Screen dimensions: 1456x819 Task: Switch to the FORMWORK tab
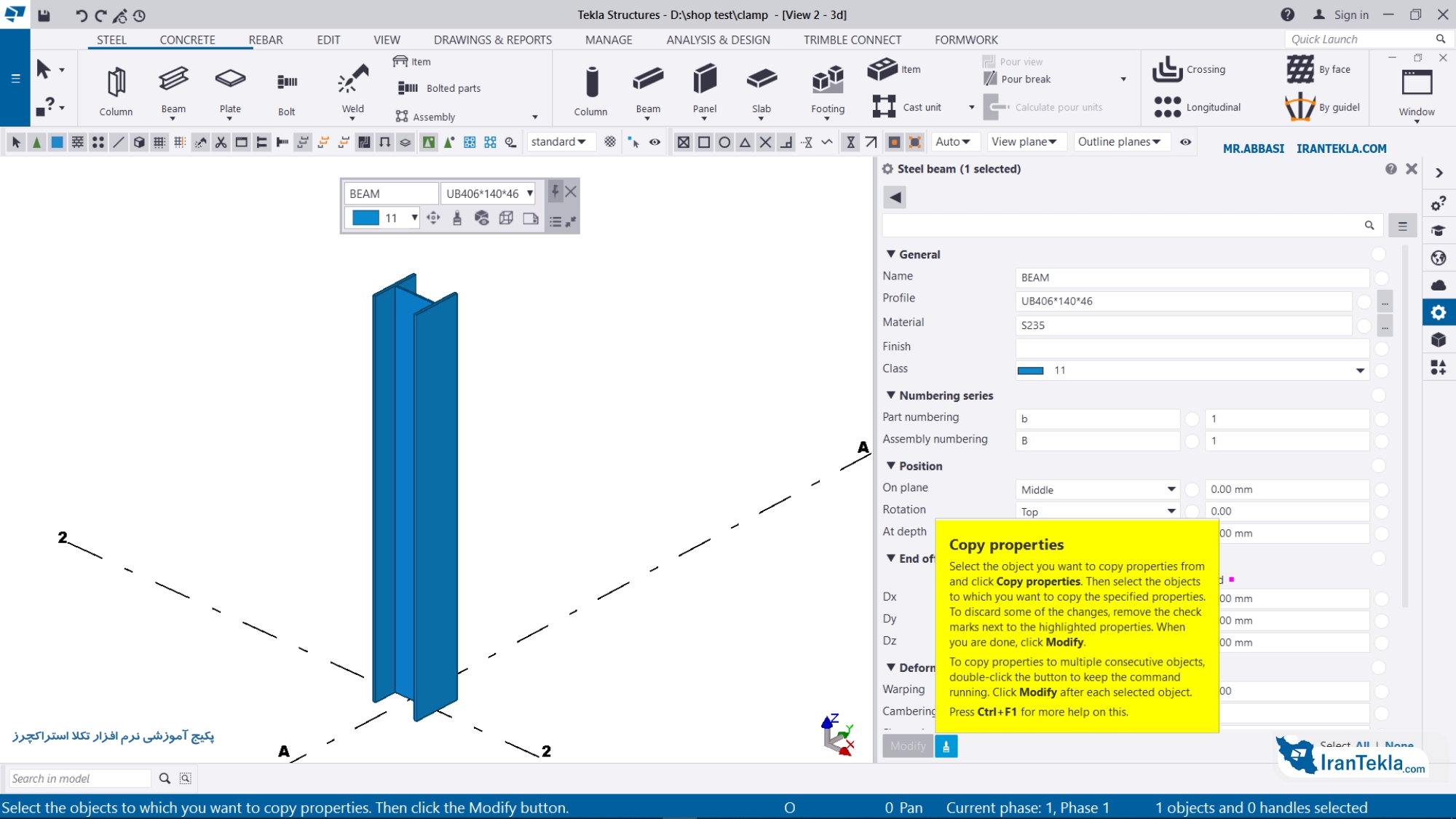[966, 40]
